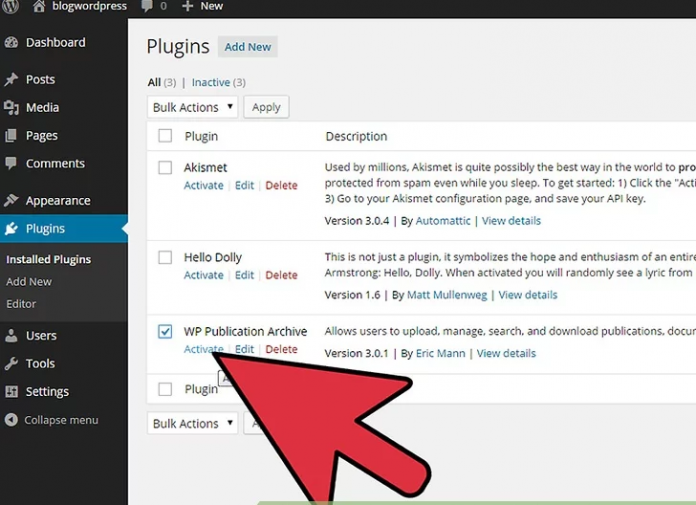The image size is (696, 505).
Task: Check the Akismet plugin checkbox
Action: 165,168
